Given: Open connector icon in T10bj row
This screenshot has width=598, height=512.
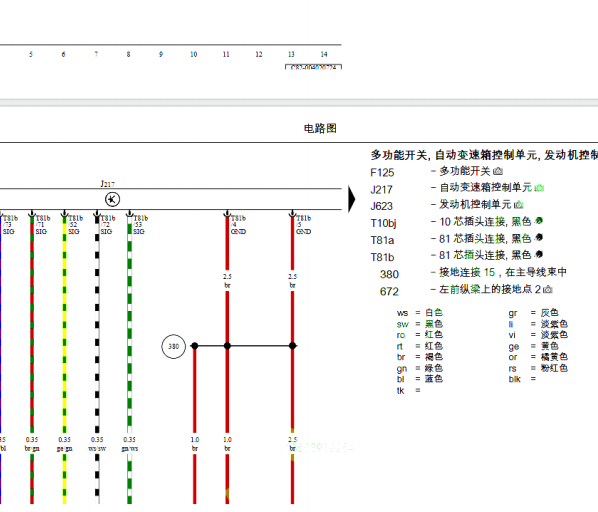Looking at the screenshot, I should tap(539, 220).
